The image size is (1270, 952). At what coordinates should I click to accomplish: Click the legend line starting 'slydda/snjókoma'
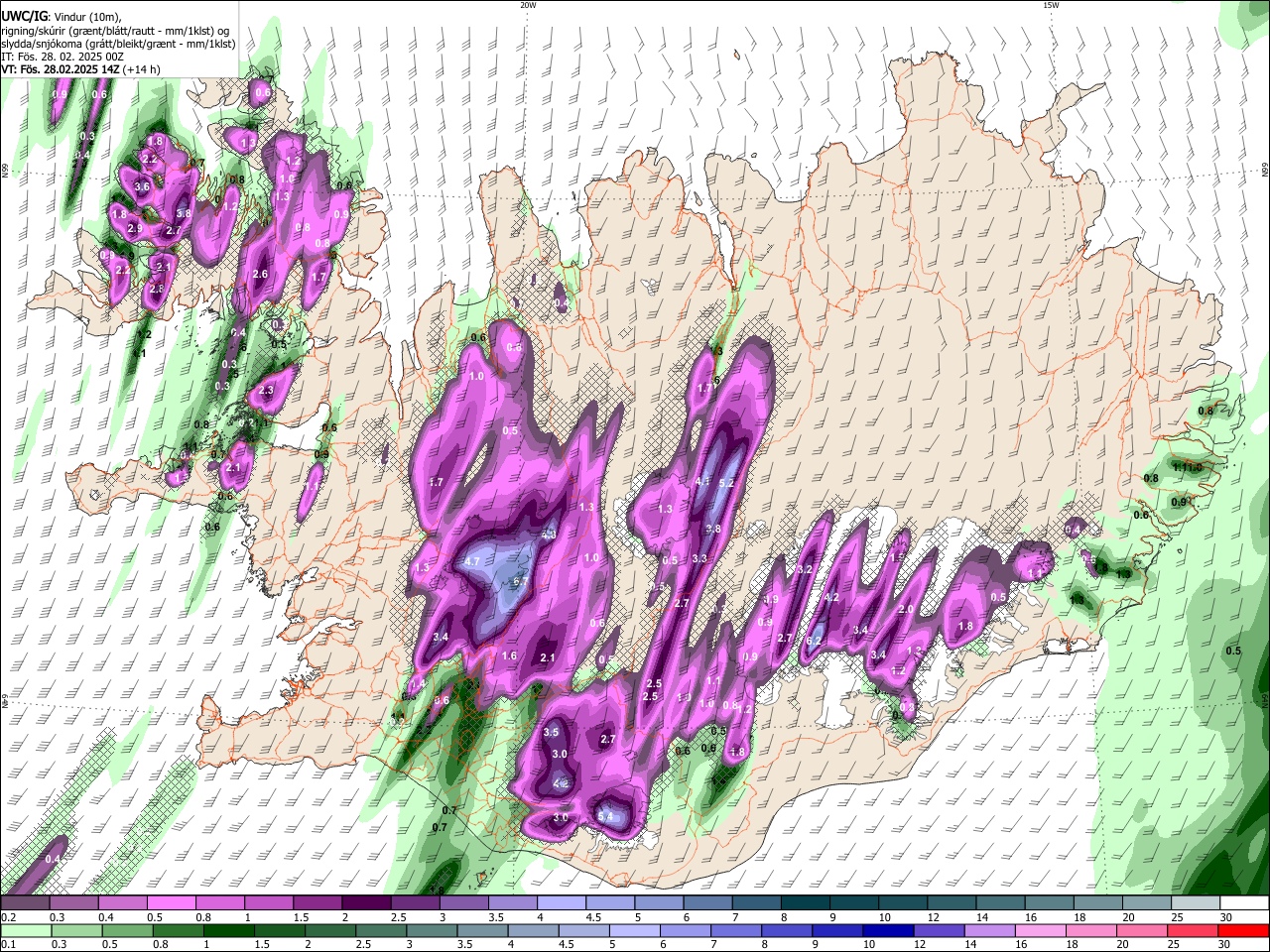[x=118, y=44]
